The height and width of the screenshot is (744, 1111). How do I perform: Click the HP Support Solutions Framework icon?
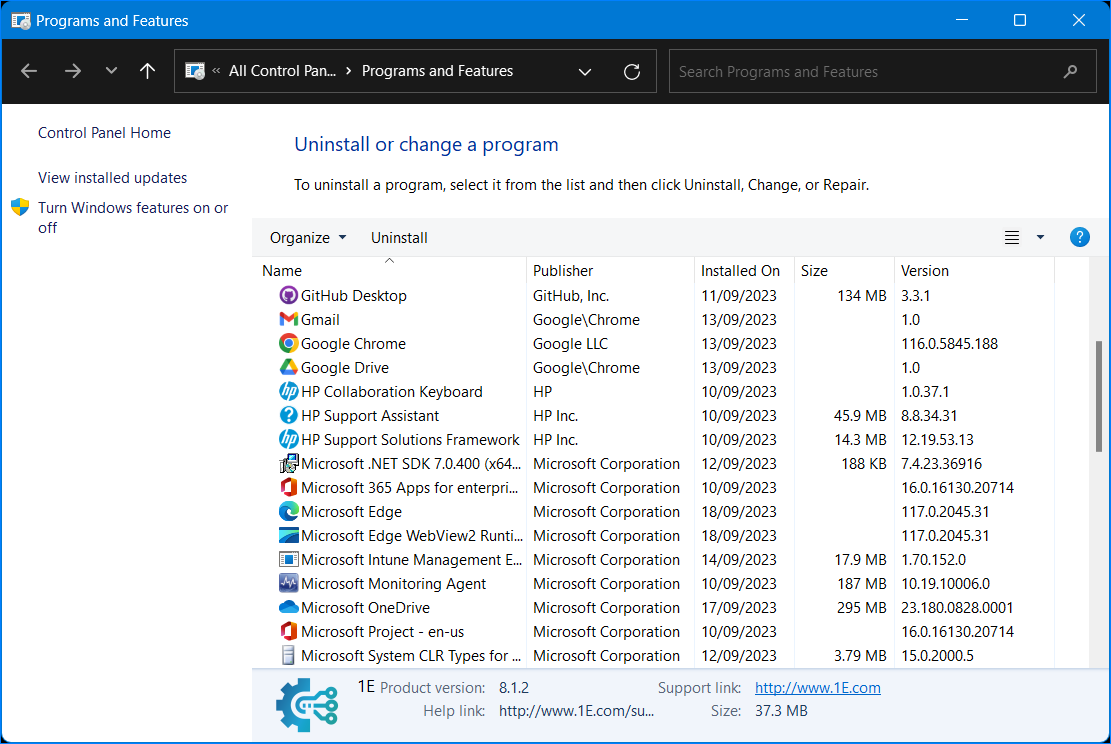pyautogui.click(x=288, y=440)
